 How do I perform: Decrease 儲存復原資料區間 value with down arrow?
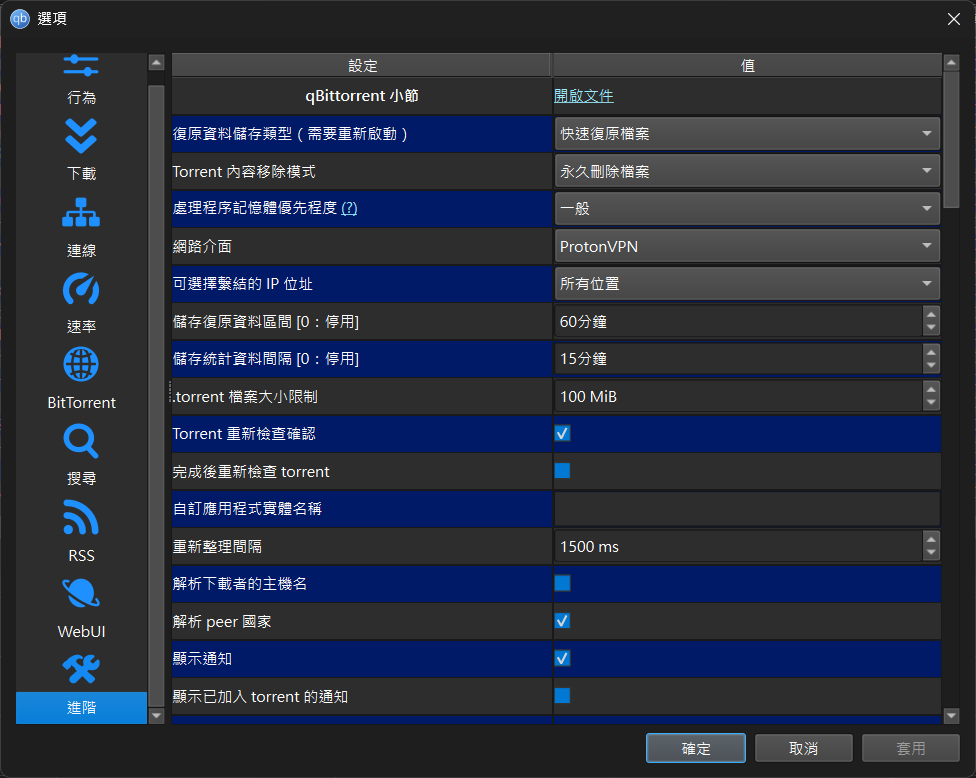(x=931, y=329)
